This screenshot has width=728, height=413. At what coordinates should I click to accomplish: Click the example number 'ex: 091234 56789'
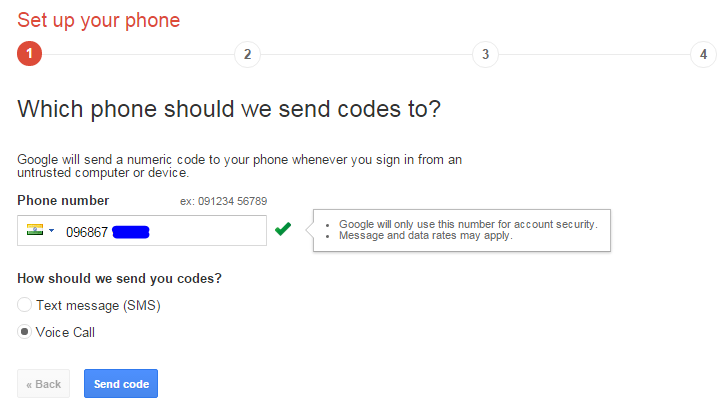(223, 201)
